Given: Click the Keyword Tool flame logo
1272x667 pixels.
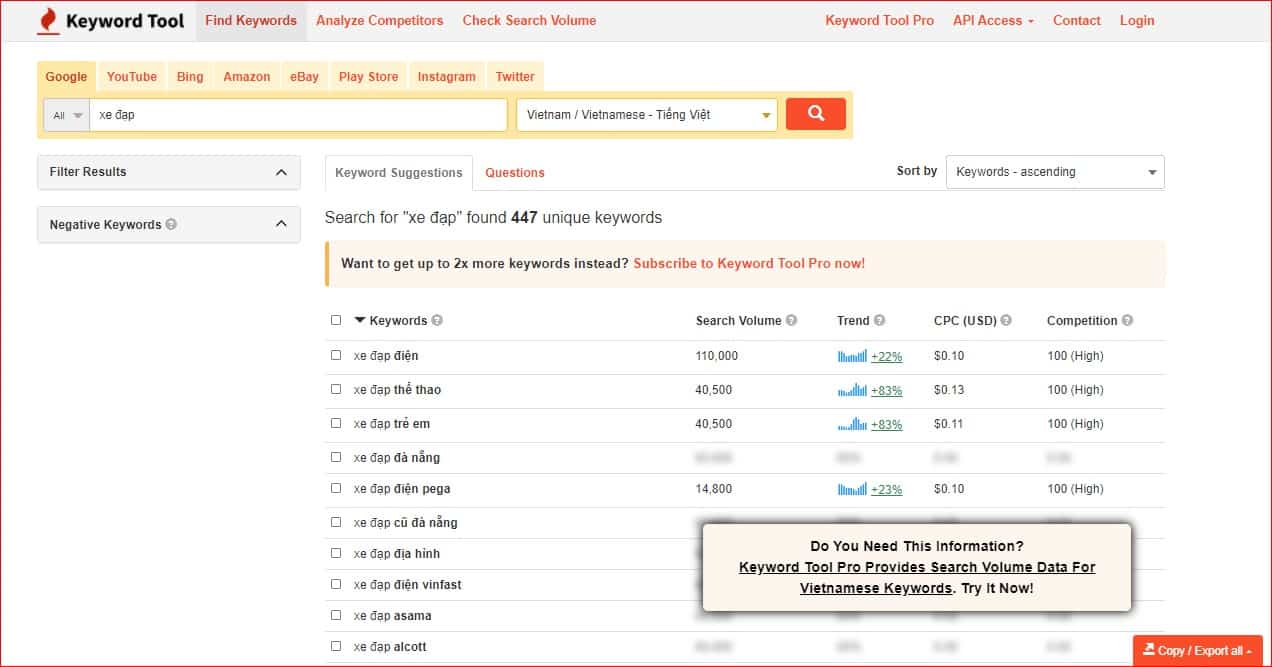Looking at the screenshot, I should tap(48, 21).
